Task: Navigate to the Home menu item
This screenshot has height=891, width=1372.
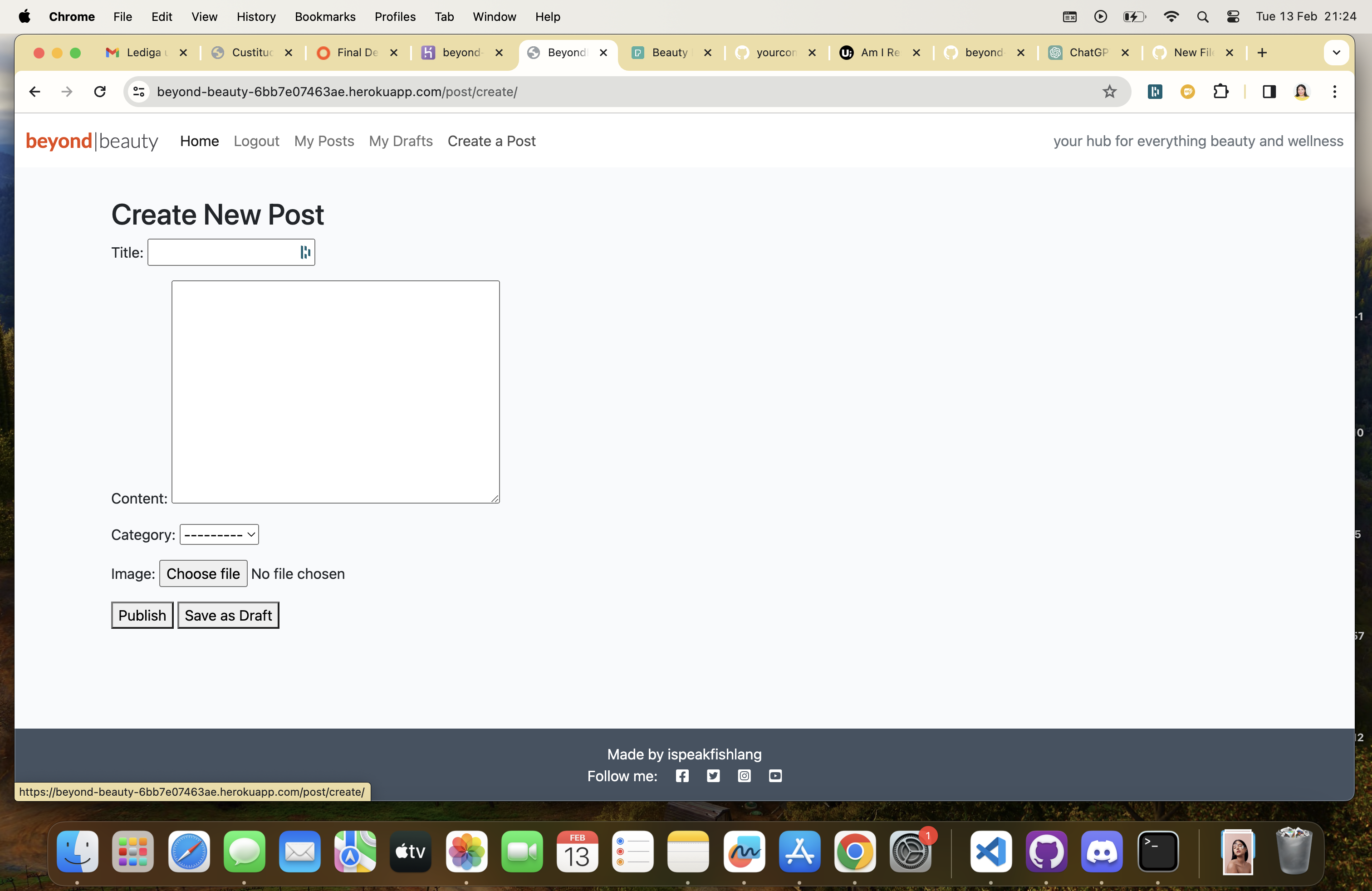Action: [x=199, y=141]
